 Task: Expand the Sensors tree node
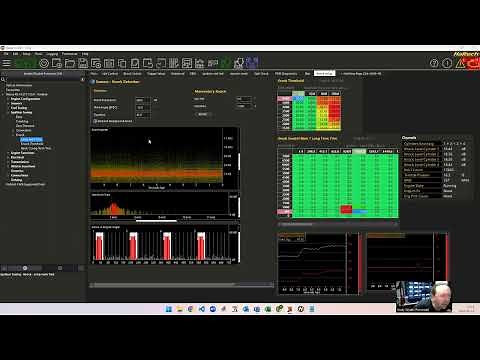click(x=8, y=103)
